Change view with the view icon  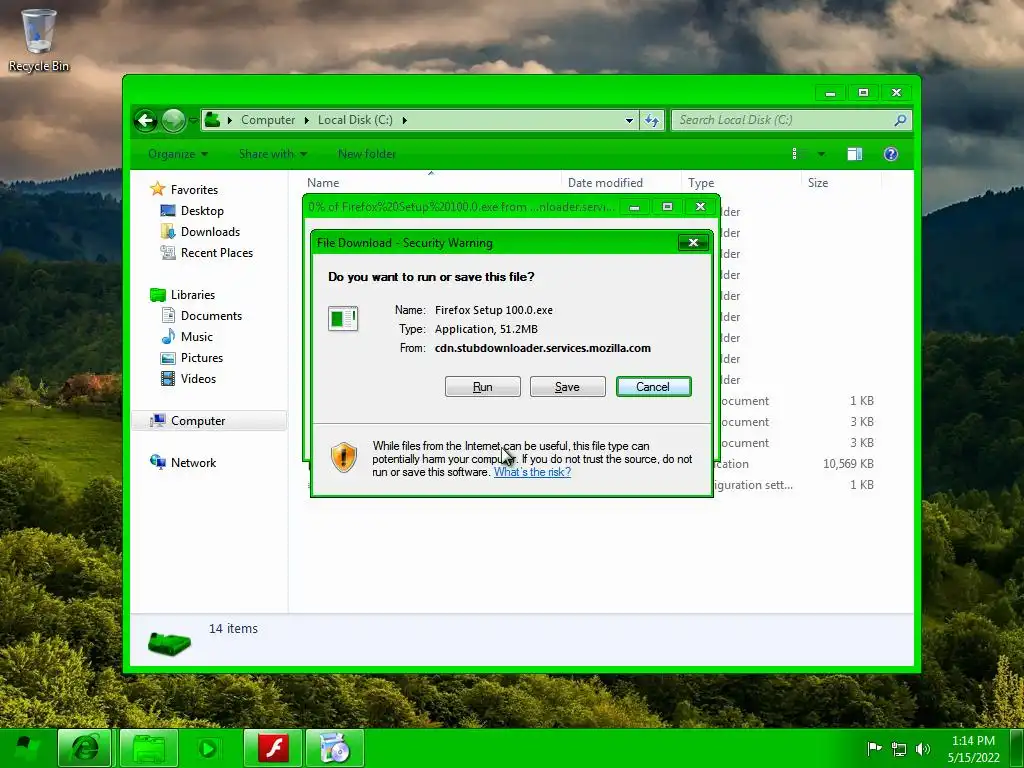(x=795, y=154)
